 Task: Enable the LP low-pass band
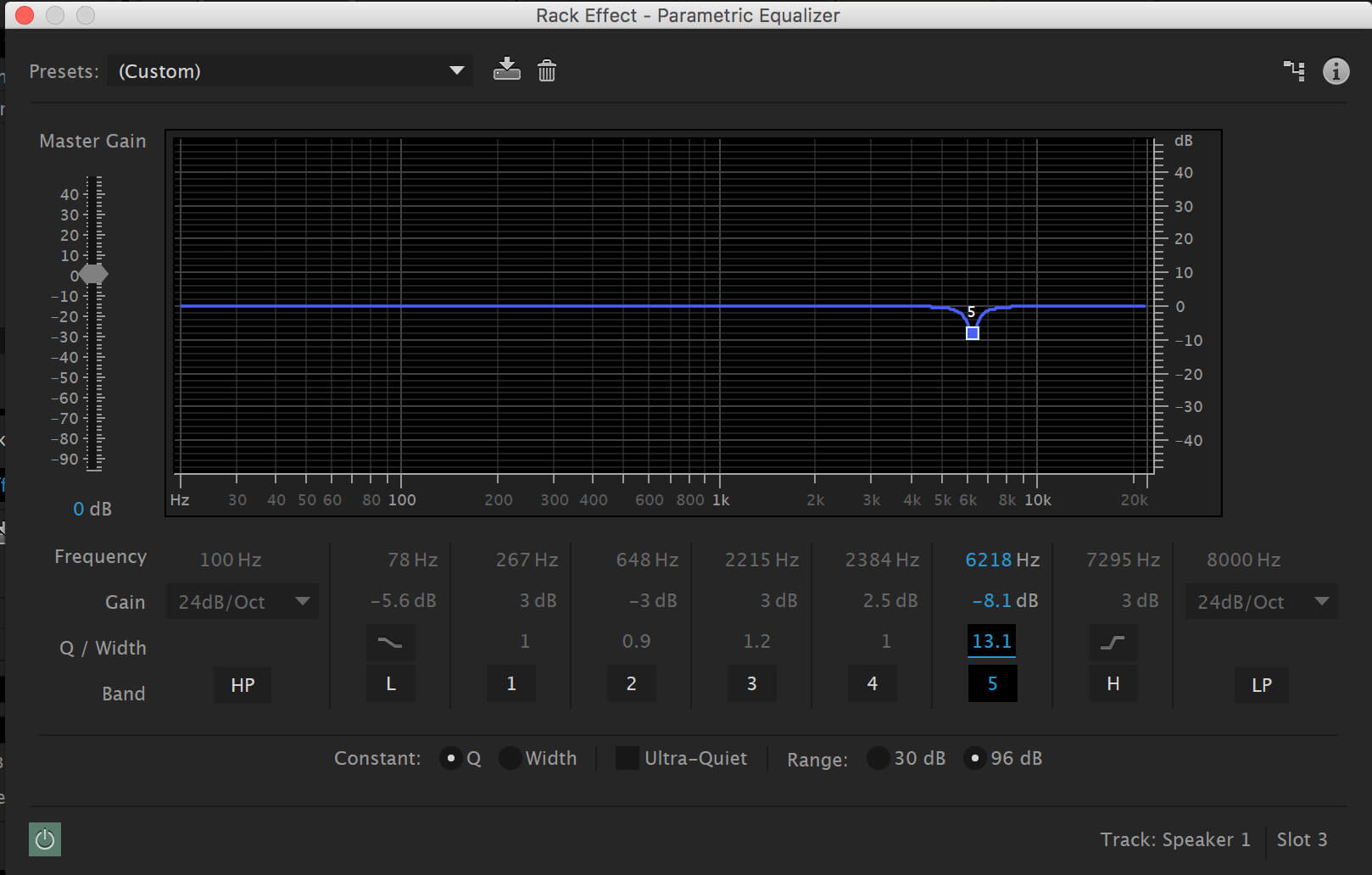point(1262,685)
